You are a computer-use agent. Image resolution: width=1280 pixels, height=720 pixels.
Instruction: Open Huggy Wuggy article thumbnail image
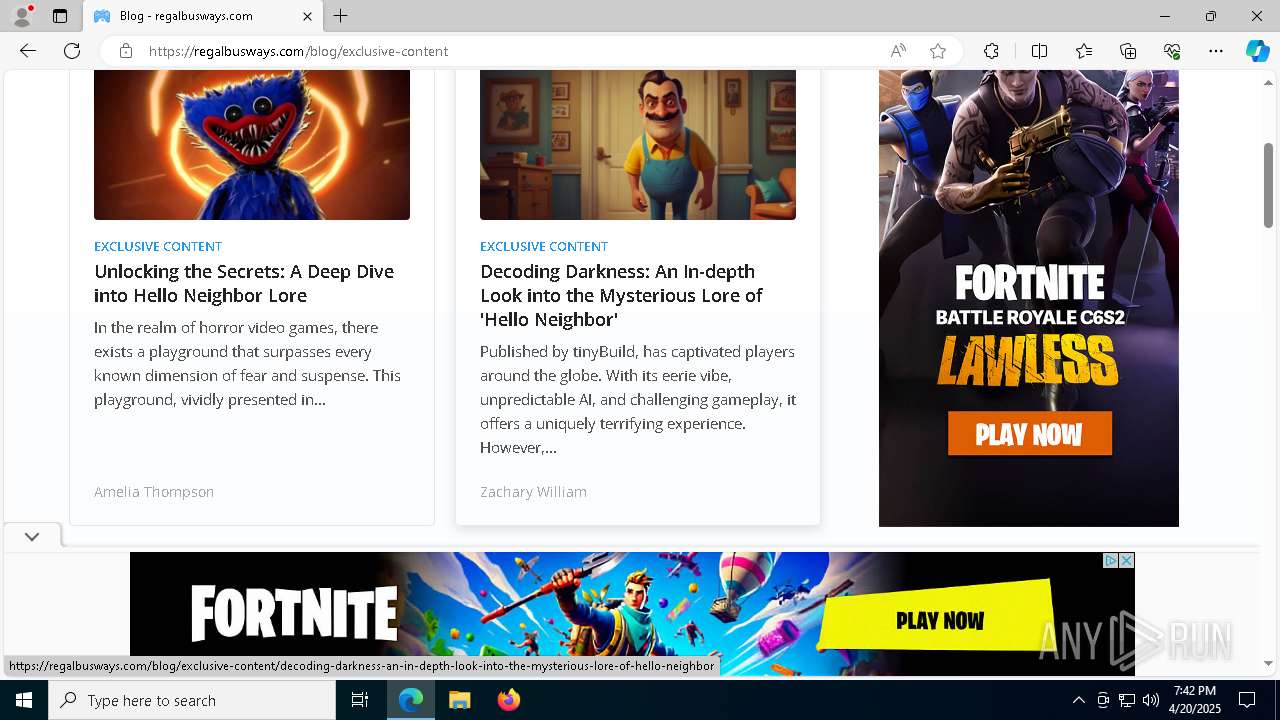(252, 145)
